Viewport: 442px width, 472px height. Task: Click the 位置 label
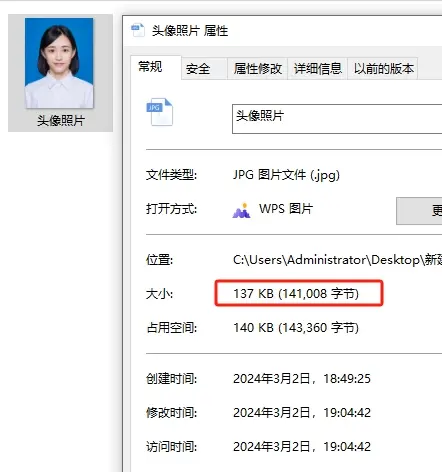point(159,260)
